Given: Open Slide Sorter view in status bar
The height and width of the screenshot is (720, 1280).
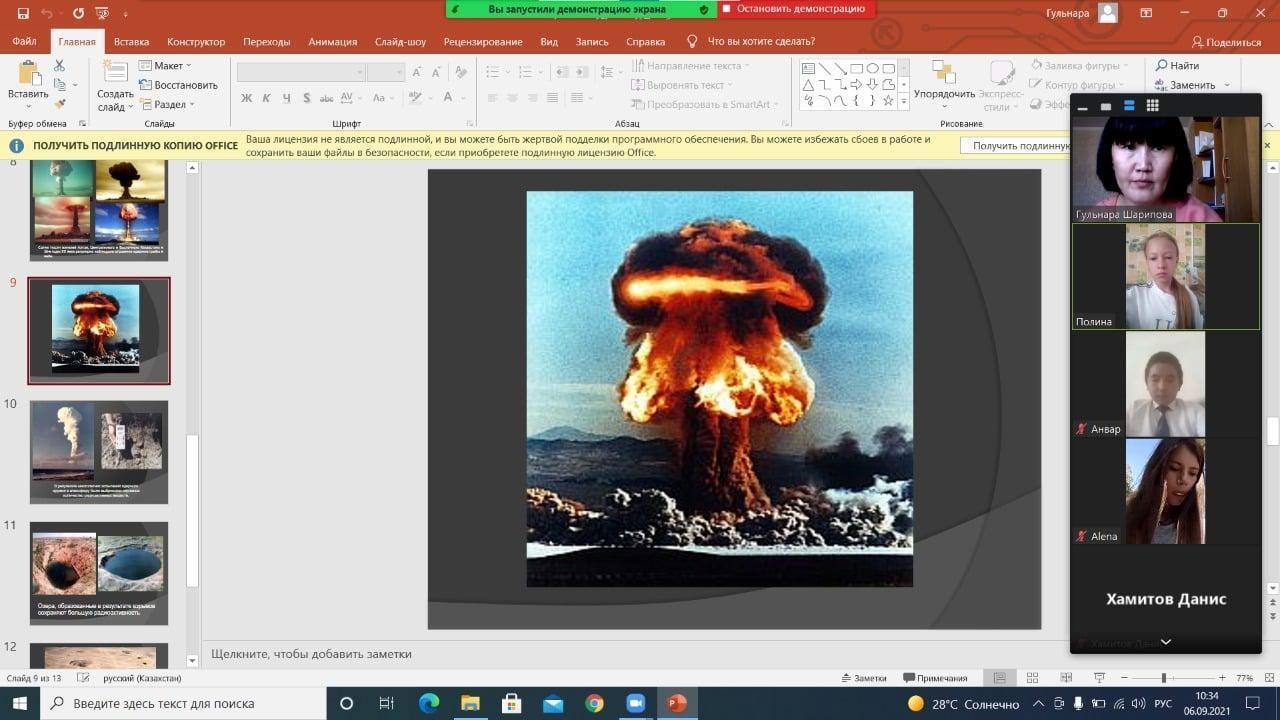Looking at the screenshot, I should [x=1033, y=678].
